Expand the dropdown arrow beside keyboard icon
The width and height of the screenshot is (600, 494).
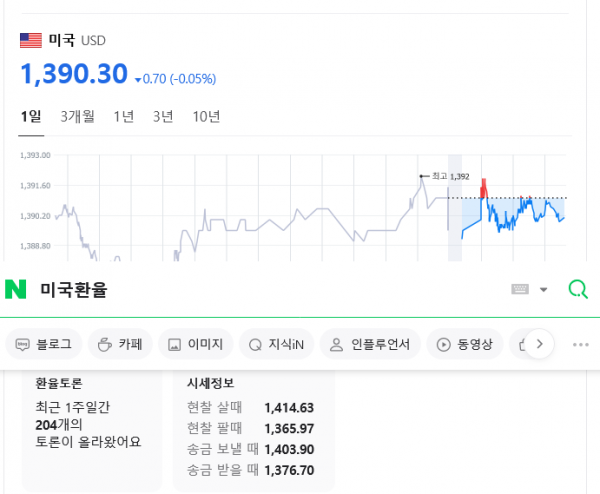coord(544,290)
